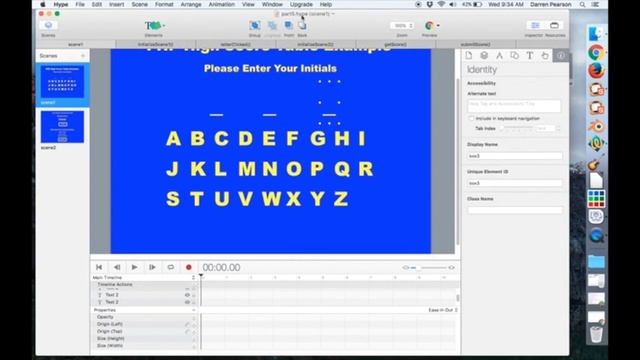Image resolution: width=640 pixels, height=360 pixels.
Task: Switch to the letterClicked() tab
Action: 236,44
